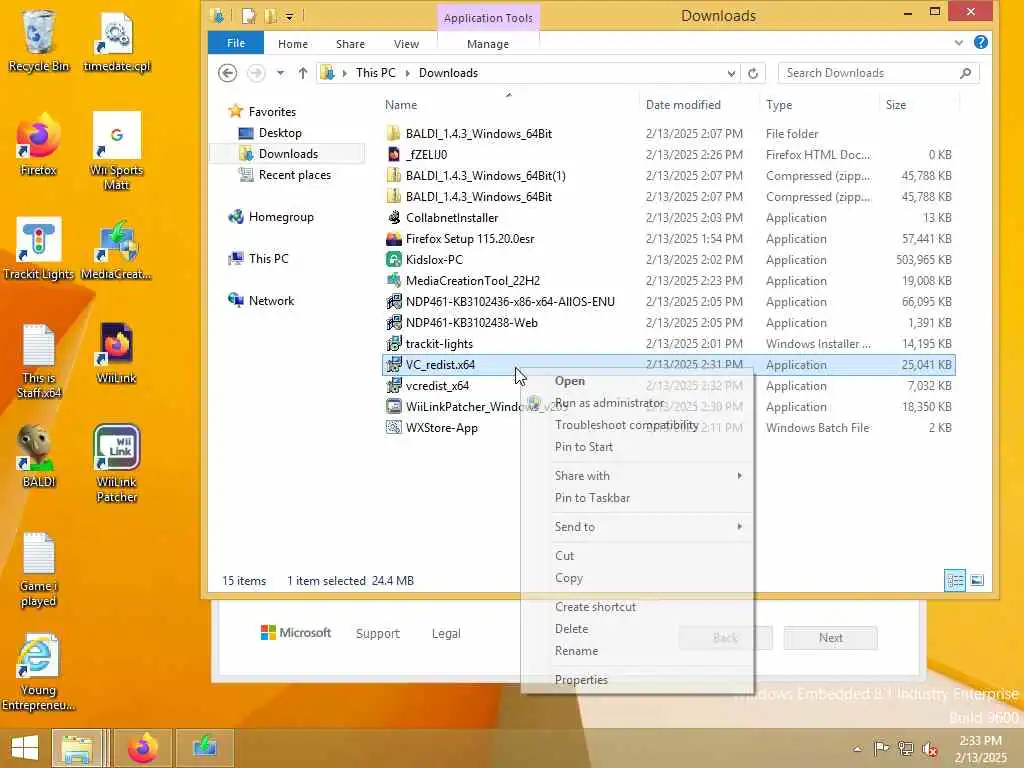Viewport: 1024px width, 768px height.
Task: Expand address bar history dropdown
Action: click(731, 73)
